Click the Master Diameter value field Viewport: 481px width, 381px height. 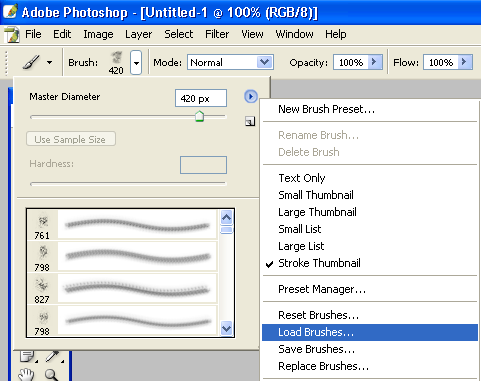click(201, 98)
